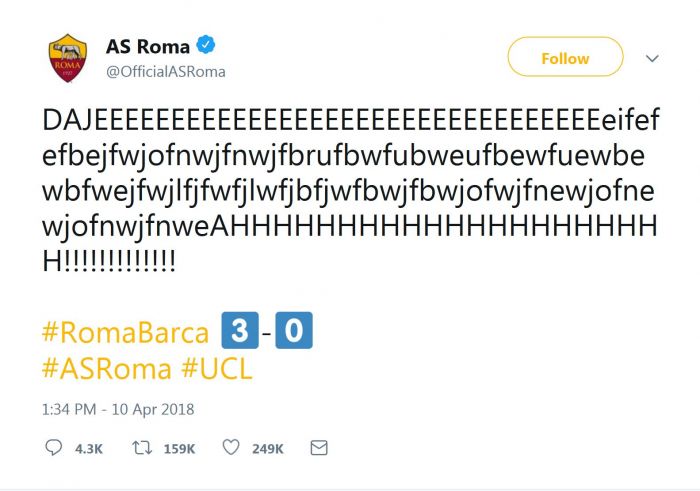The width and height of the screenshot is (700, 491).
Task: Share tweet via the envelope icon
Action: tap(318, 448)
